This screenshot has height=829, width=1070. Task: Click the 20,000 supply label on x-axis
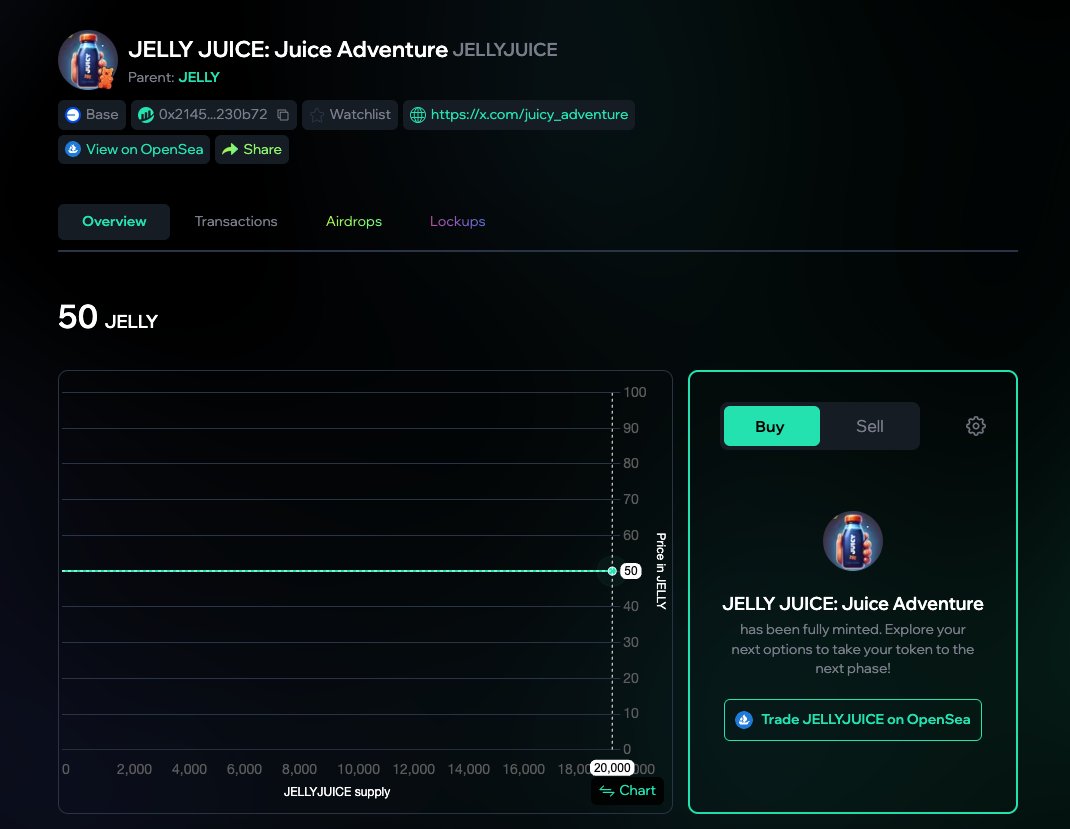point(612,768)
